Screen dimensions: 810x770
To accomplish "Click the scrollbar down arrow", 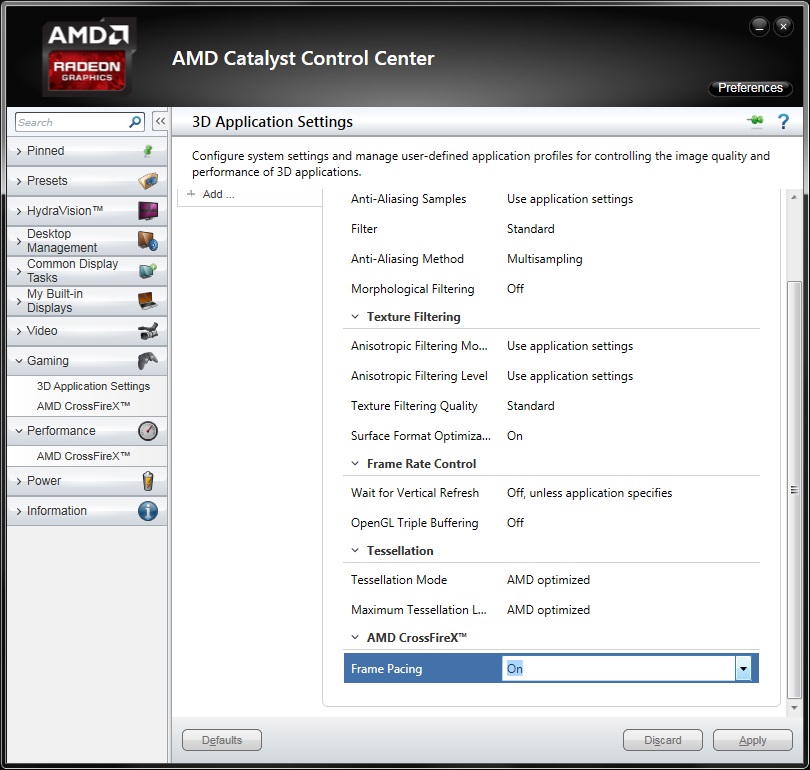I will tap(794, 708).
